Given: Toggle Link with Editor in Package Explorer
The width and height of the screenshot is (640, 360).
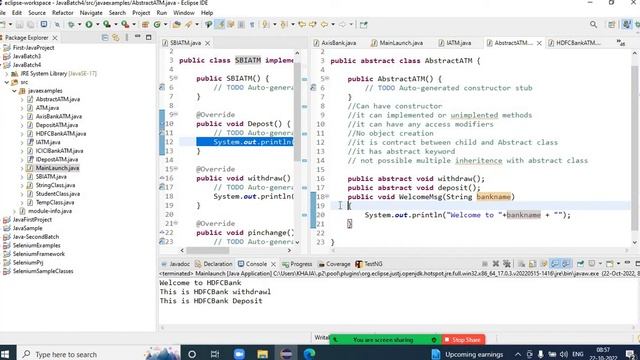Looking at the screenshot, I should [x=116, y=38].
